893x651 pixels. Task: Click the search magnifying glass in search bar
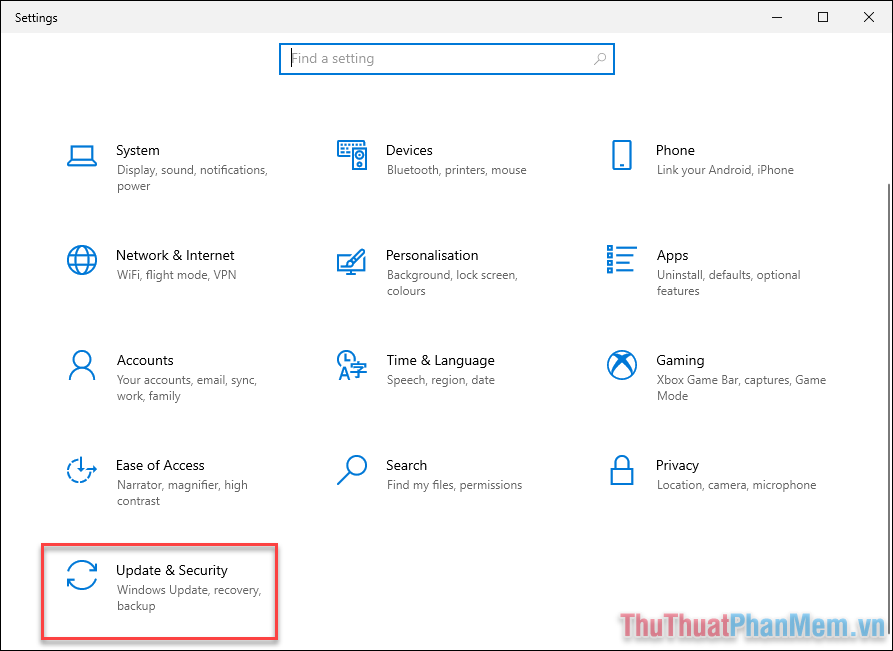(x=599, y=59)
